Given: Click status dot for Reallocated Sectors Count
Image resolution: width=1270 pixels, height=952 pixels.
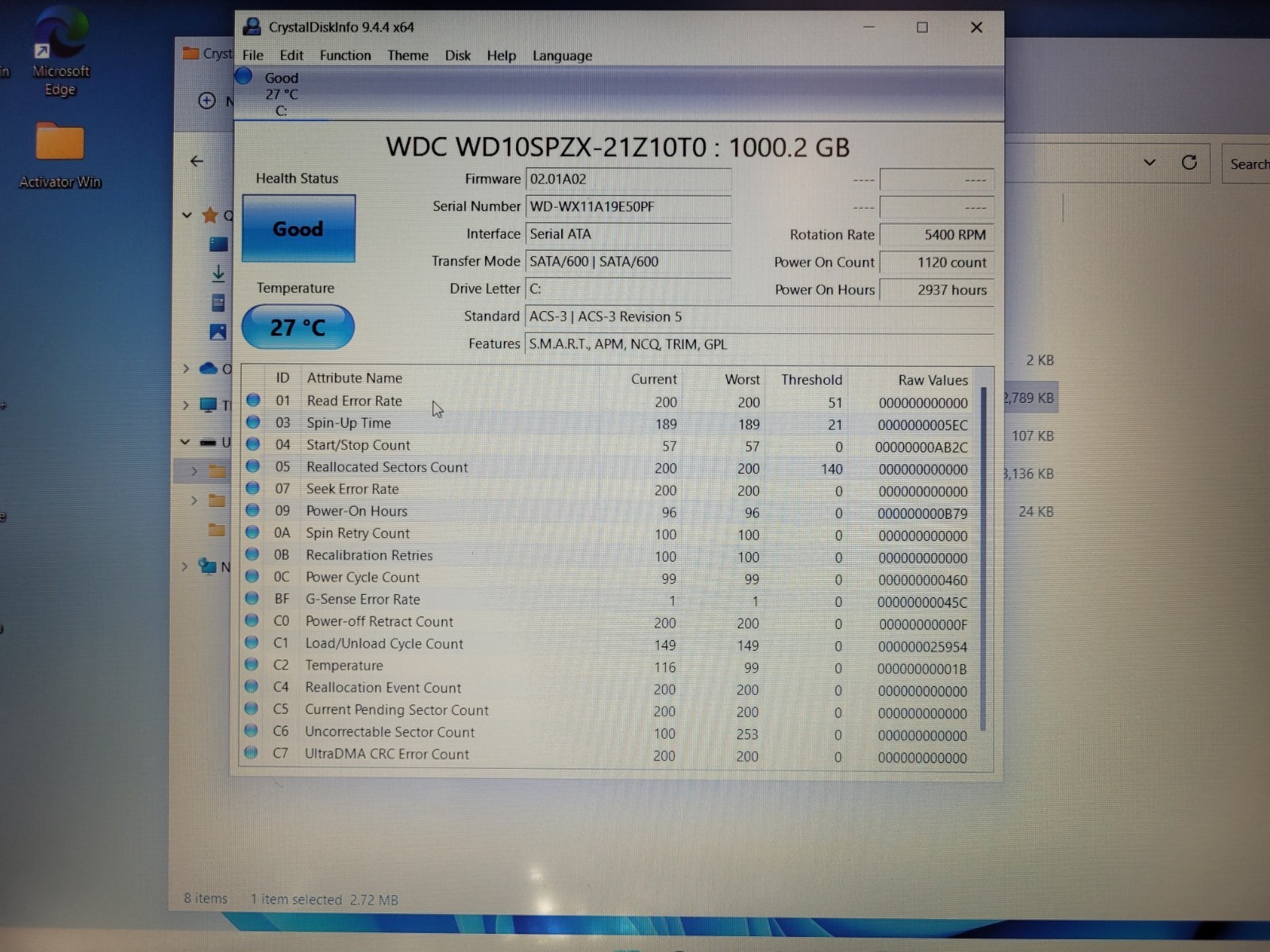Looking at the screenshot, I should [x=253, y=466].
